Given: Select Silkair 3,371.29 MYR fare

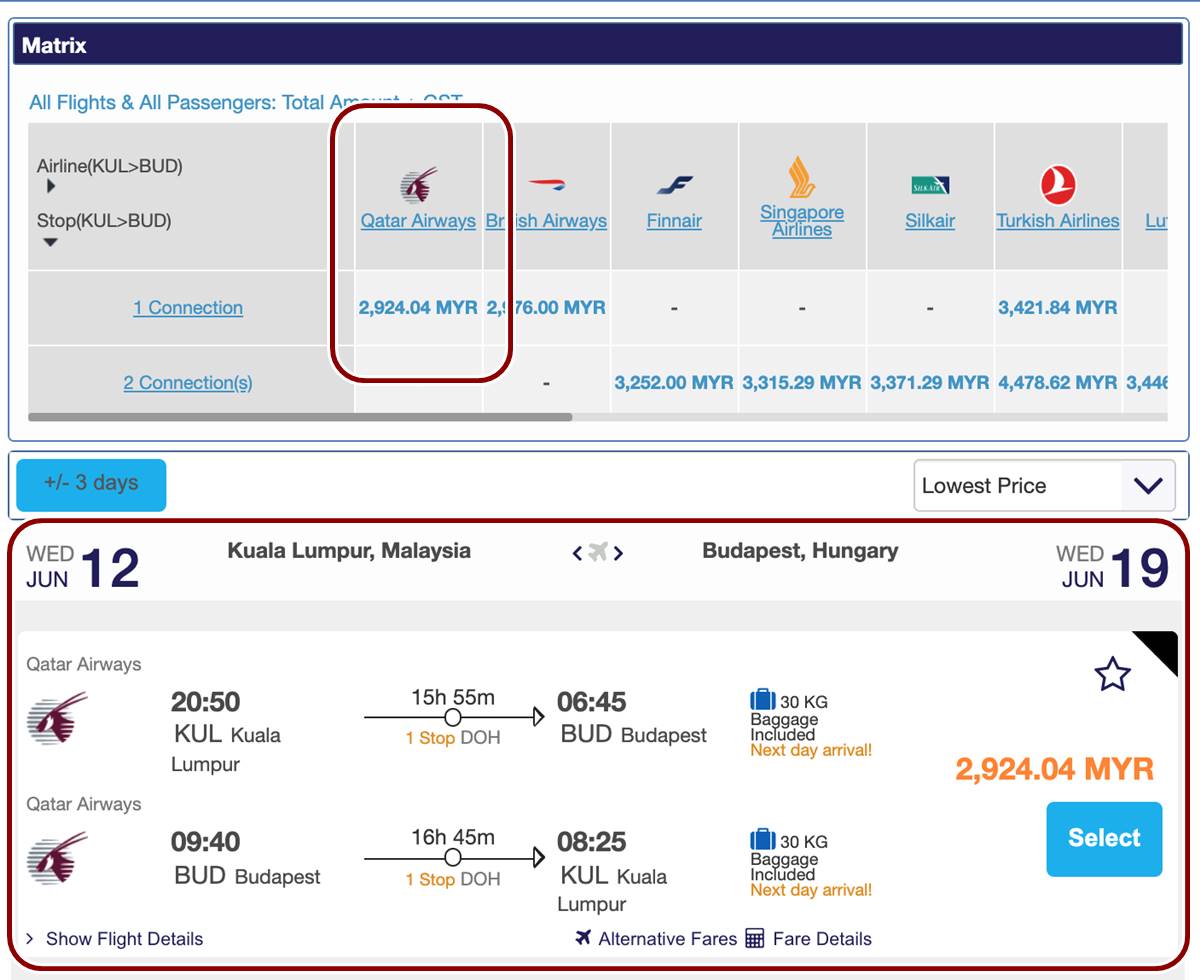Looking at the screenshot, I should coord(930,383).
